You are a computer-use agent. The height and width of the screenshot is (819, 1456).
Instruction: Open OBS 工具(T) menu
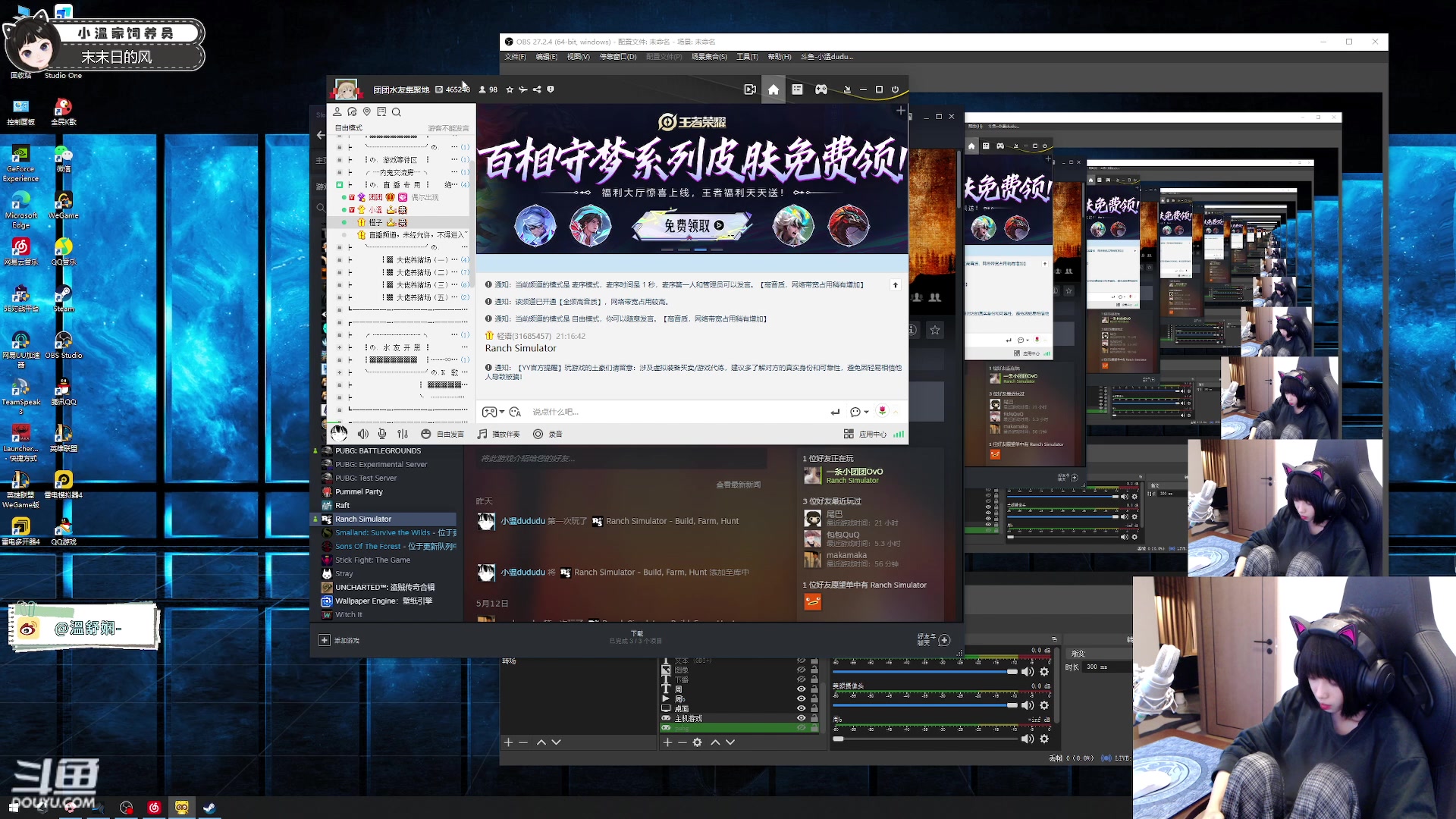(747, 57)
